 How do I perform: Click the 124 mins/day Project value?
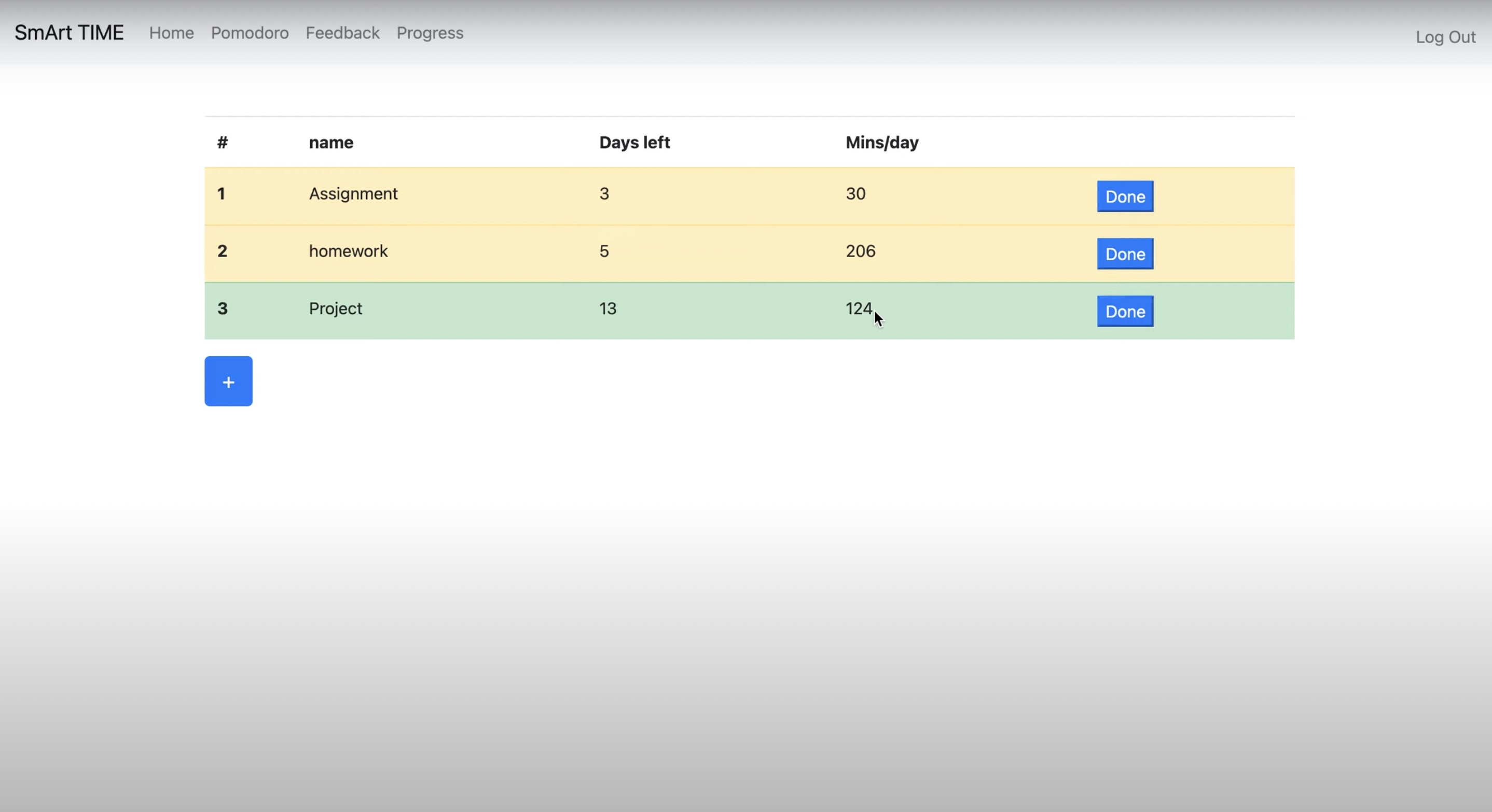(x=859, y=309)
